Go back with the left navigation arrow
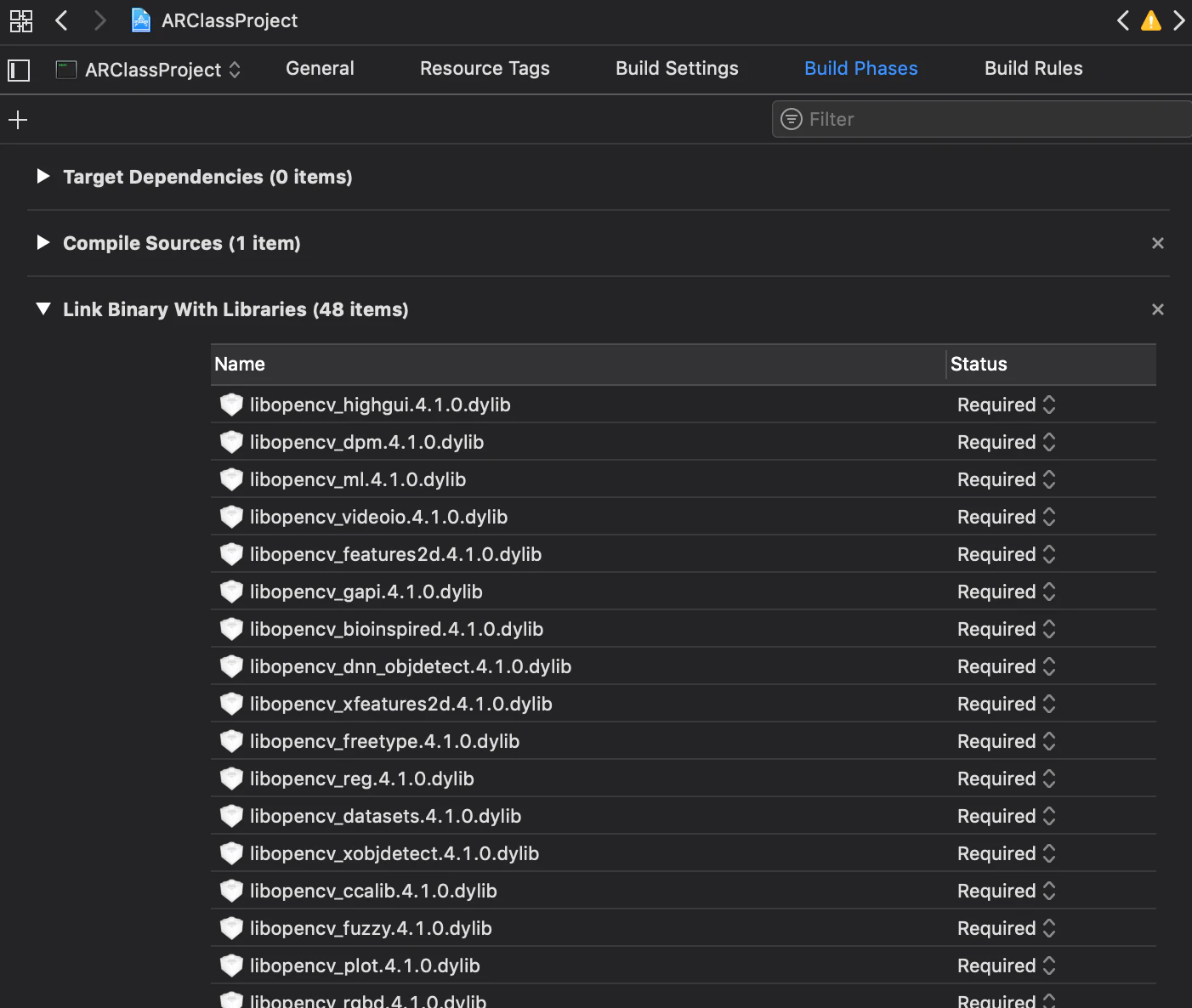The image size is (1192, 1008). (61, 20)
